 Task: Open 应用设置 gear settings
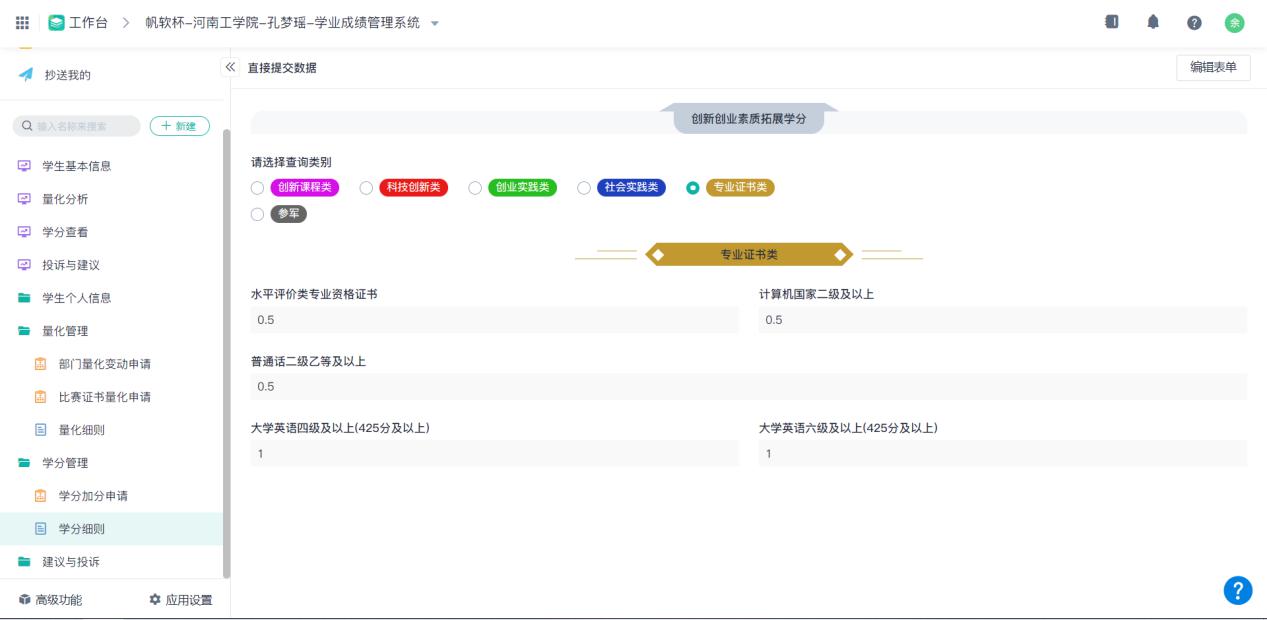[180, 600]
